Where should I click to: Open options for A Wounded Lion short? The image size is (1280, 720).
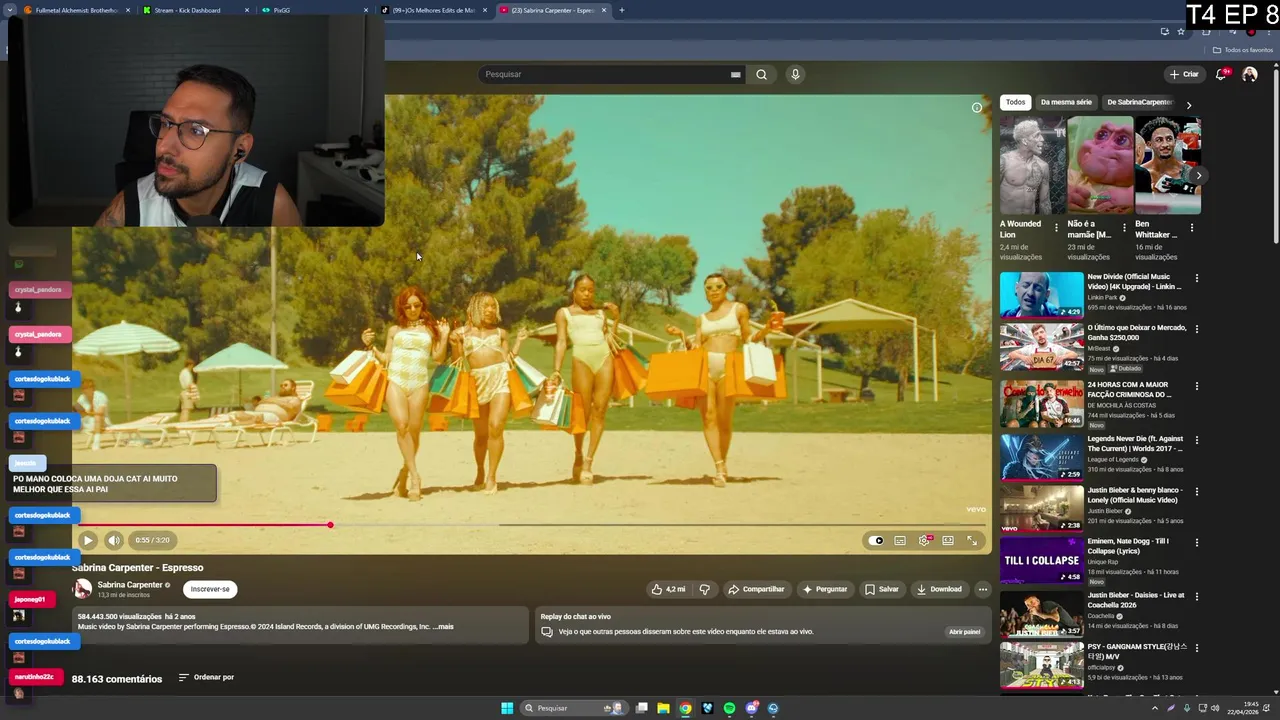click(x=1056, y=228)
